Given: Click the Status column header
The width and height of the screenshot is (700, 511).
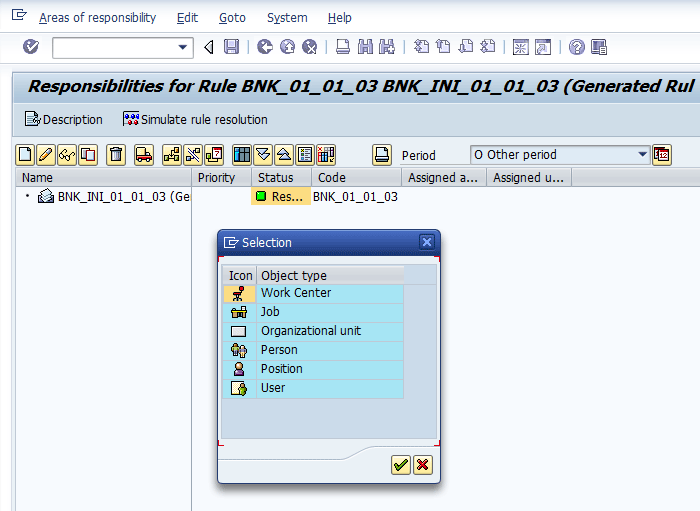Looking at the screenshot, I should point(281,178).
